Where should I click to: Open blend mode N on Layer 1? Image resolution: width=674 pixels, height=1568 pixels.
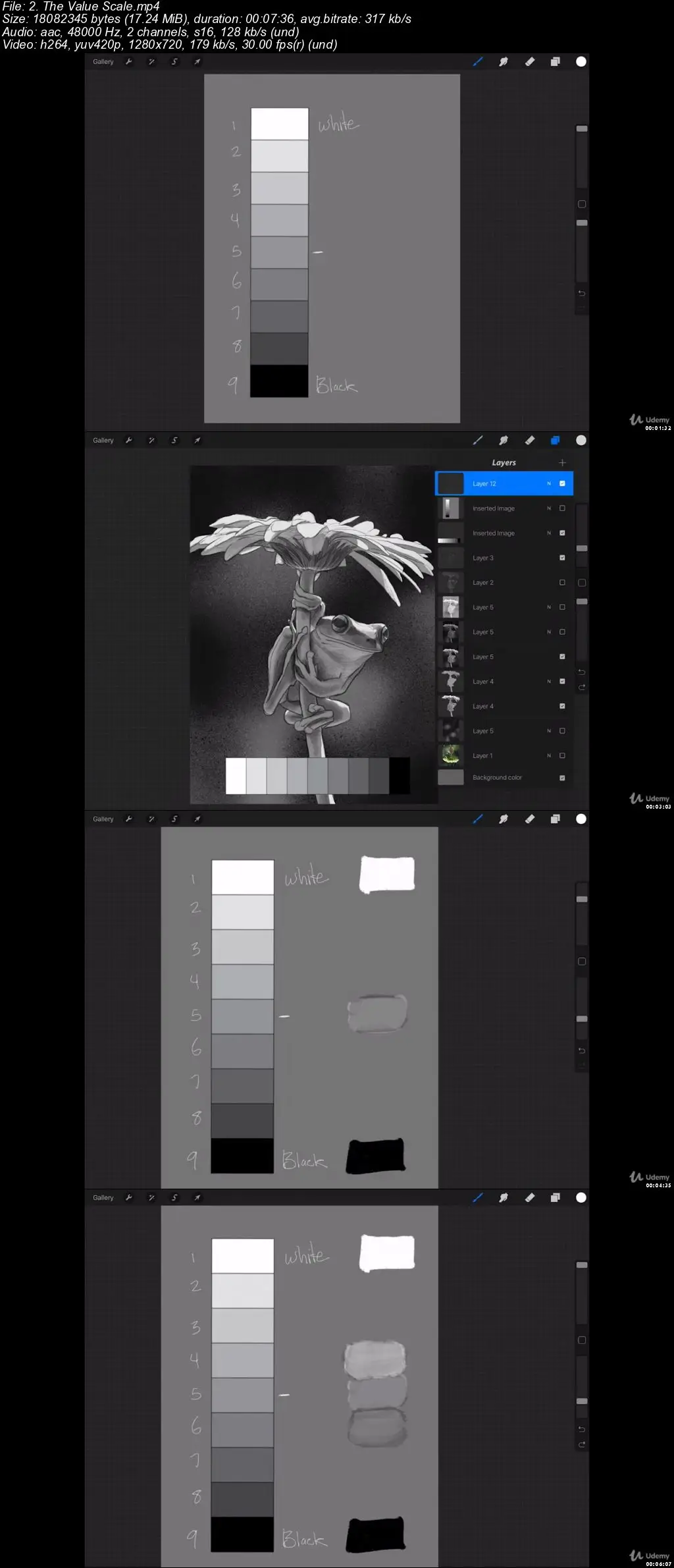click(549, 756)
